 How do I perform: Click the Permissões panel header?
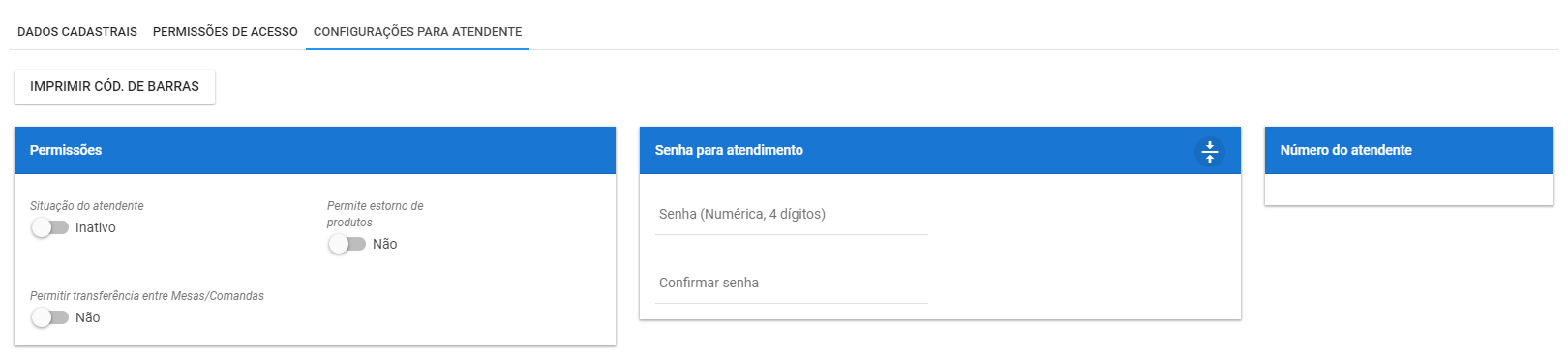point(315,150)
